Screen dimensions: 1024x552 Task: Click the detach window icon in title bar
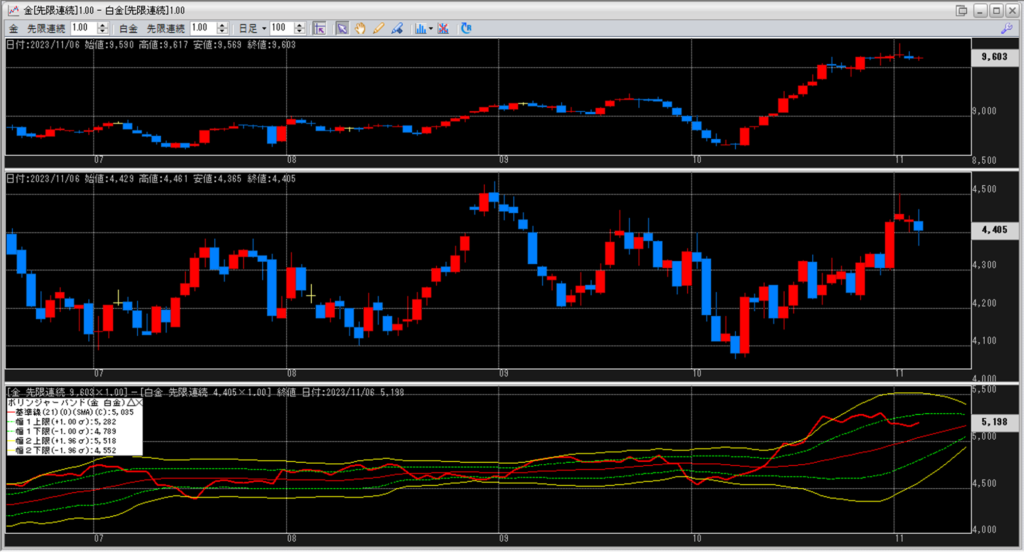pos(962,9)
